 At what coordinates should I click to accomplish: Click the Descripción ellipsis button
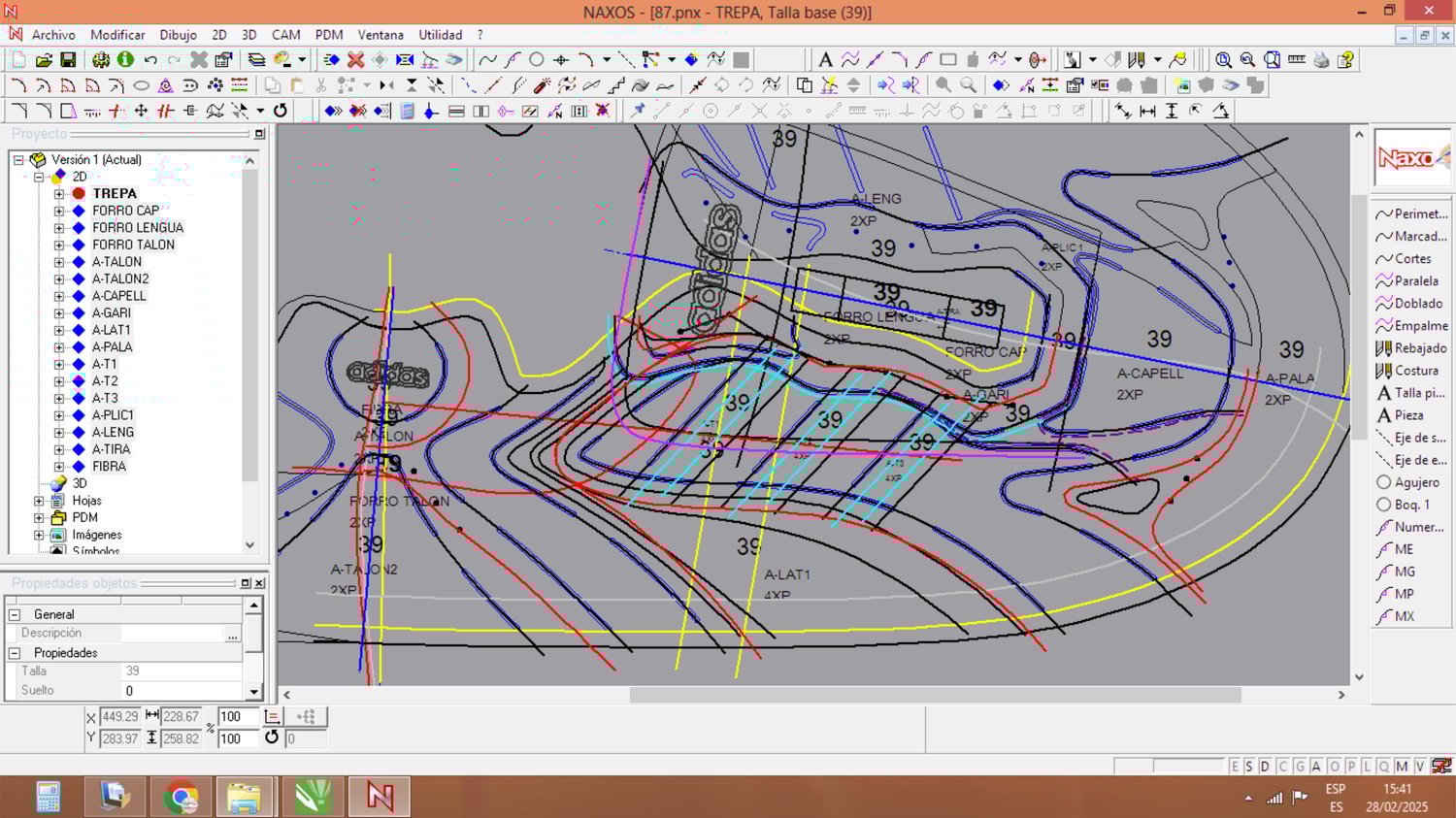coord(232,634)
